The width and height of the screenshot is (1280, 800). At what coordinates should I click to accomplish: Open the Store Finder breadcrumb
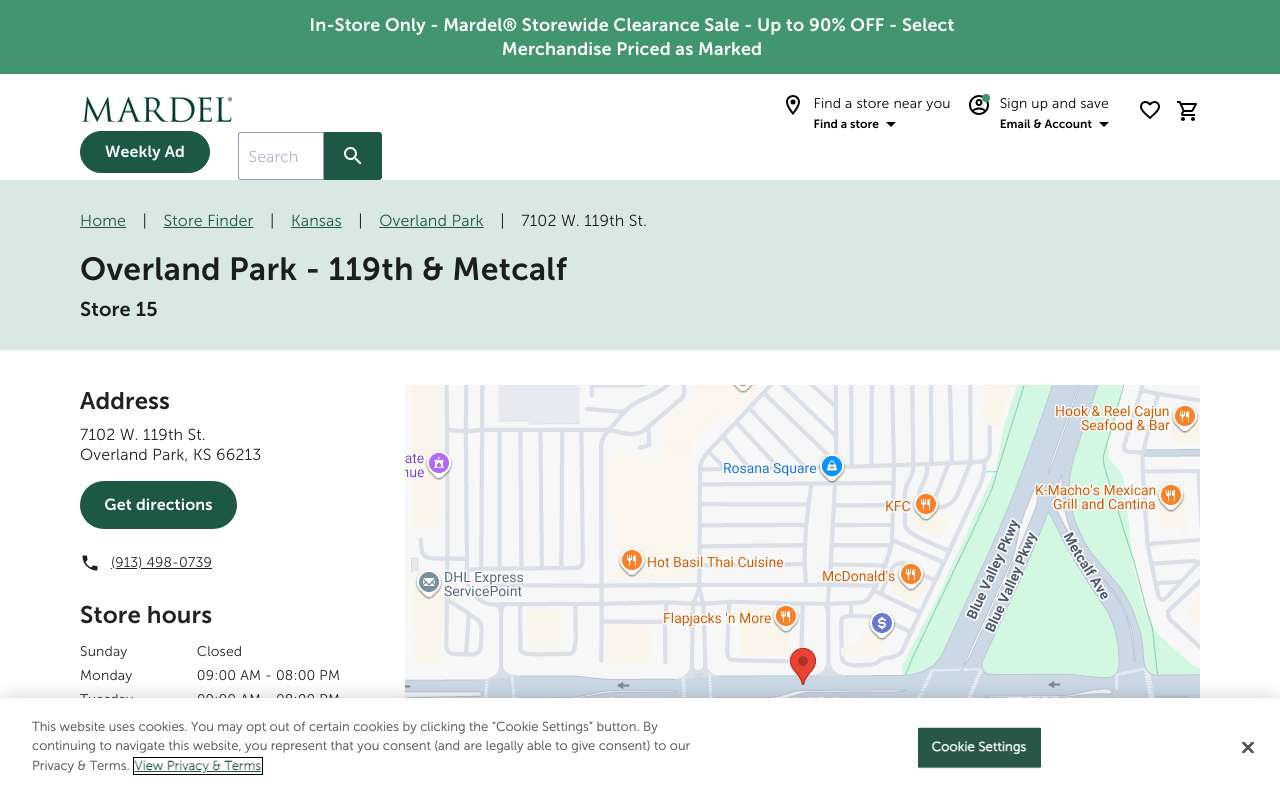click(208, 221)
